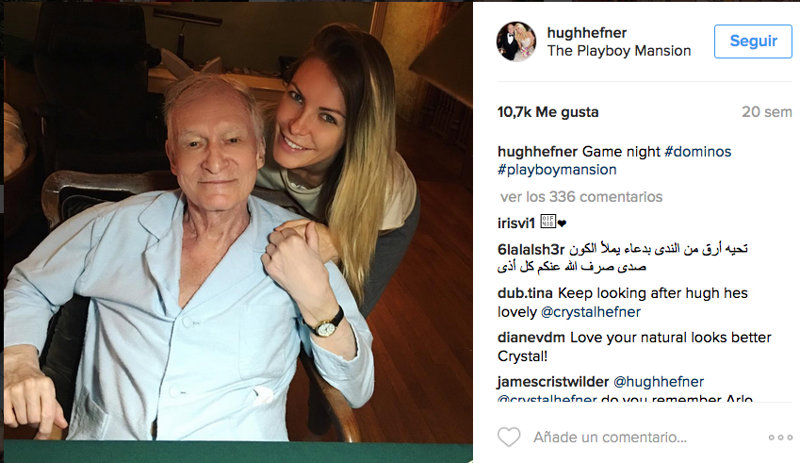This screenshot has height=463, width=800.
Task: Open commenter 6lalalsh3r's profile
Action: (x=531, y=250)
